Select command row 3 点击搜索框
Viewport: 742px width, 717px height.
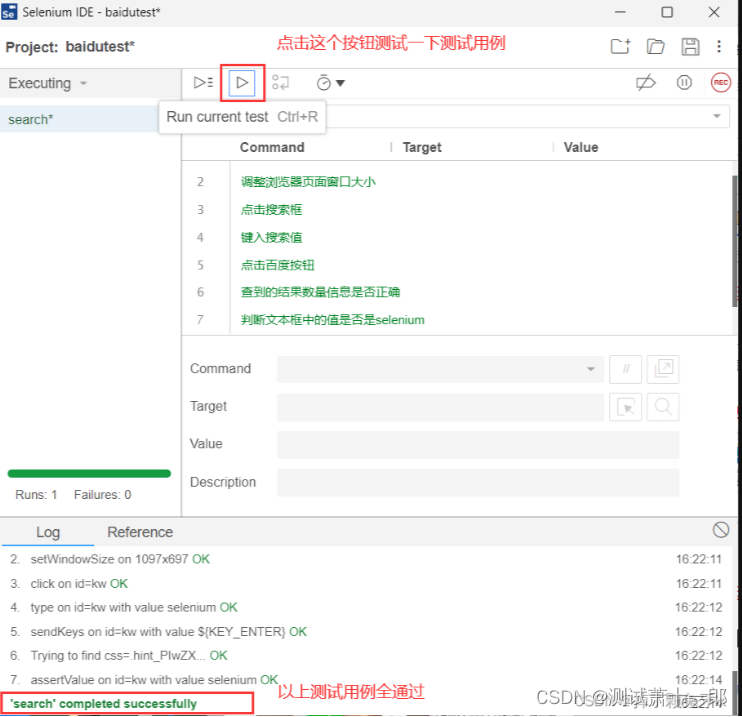pos(457,209)
